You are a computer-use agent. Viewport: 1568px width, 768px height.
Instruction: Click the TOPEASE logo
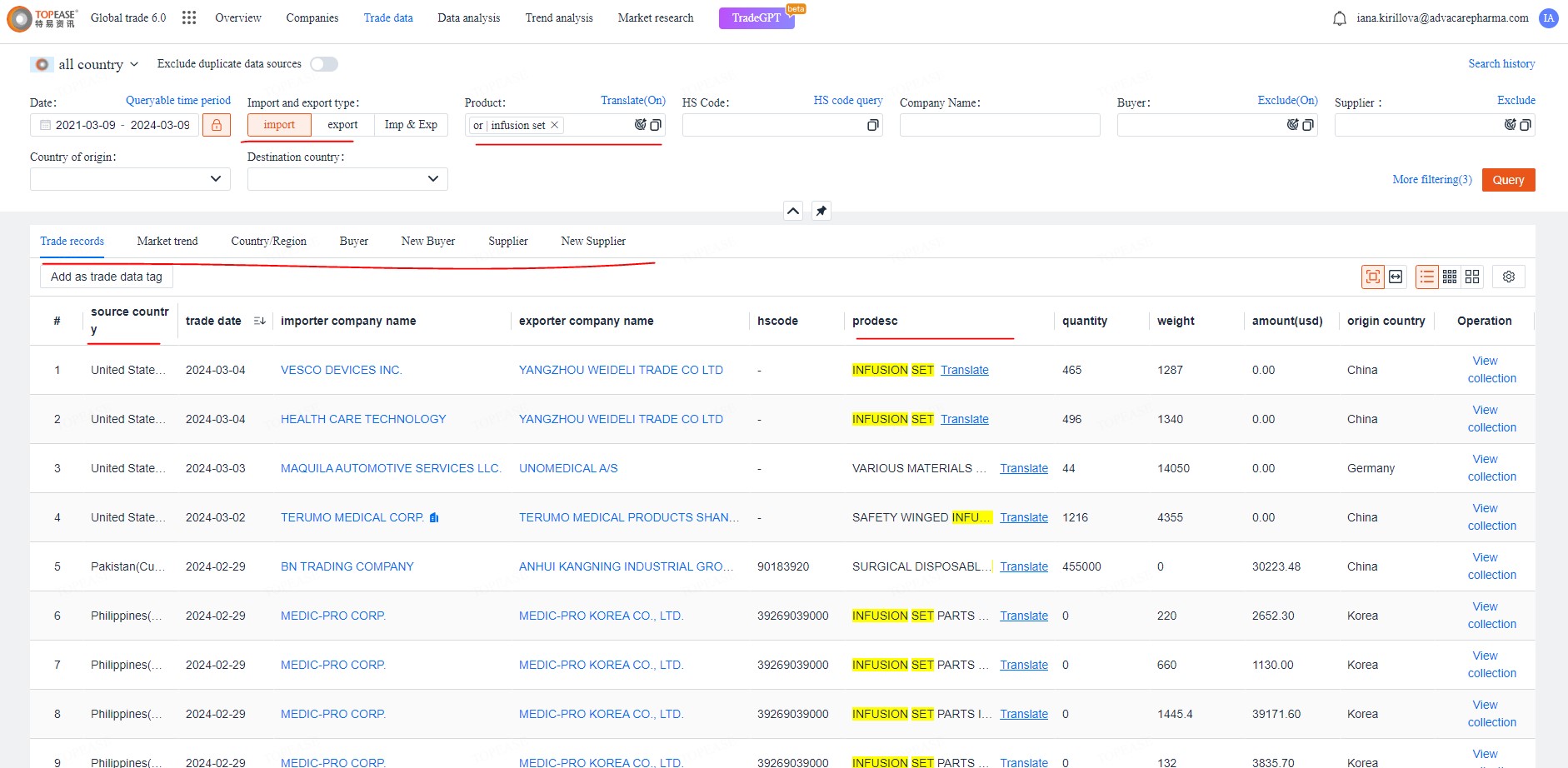[42, 18]
